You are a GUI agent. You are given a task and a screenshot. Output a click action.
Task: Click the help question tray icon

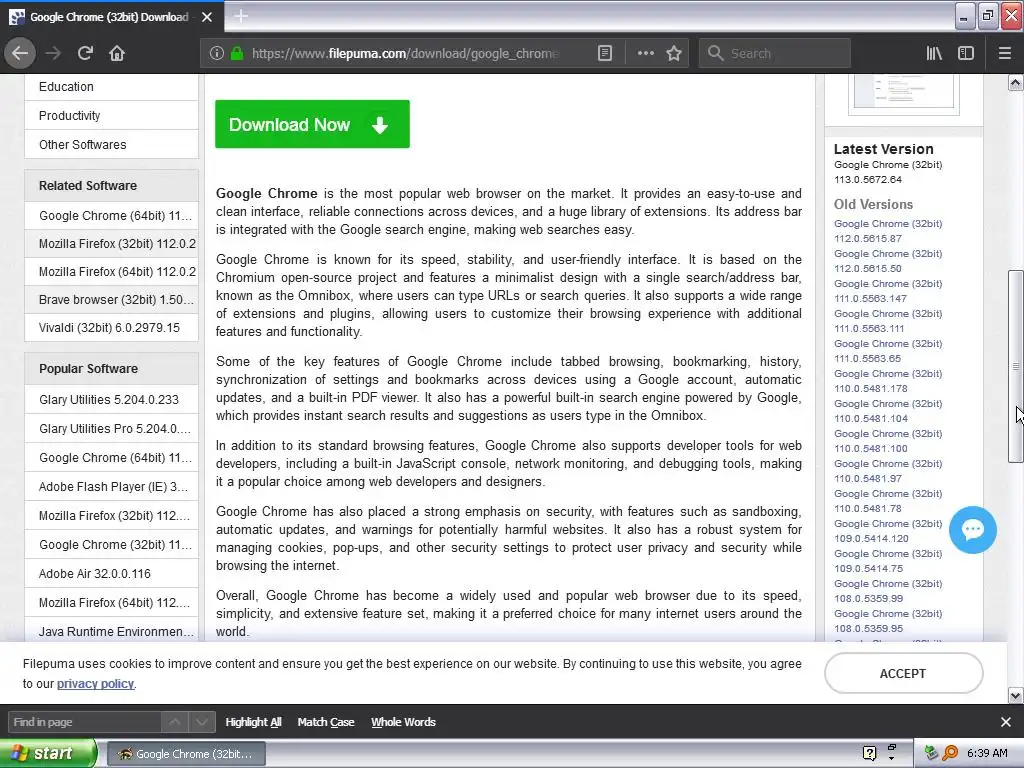point(869,753)
